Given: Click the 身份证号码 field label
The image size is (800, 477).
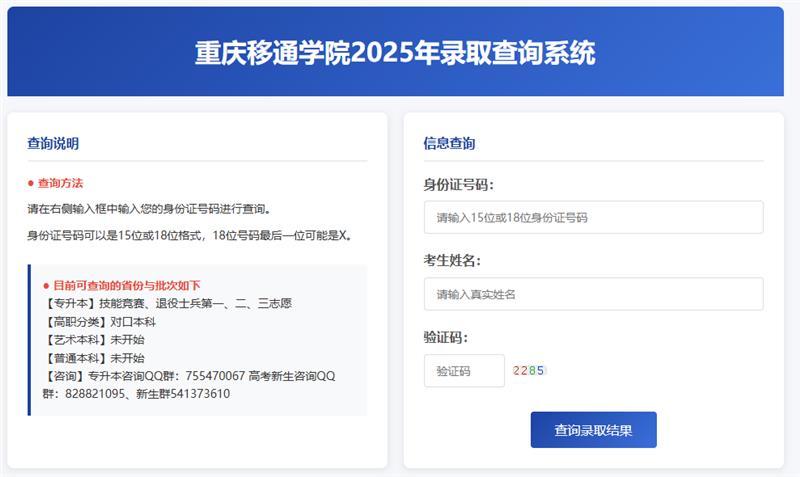Looking at the screenshot, I should tap(459, 185).
